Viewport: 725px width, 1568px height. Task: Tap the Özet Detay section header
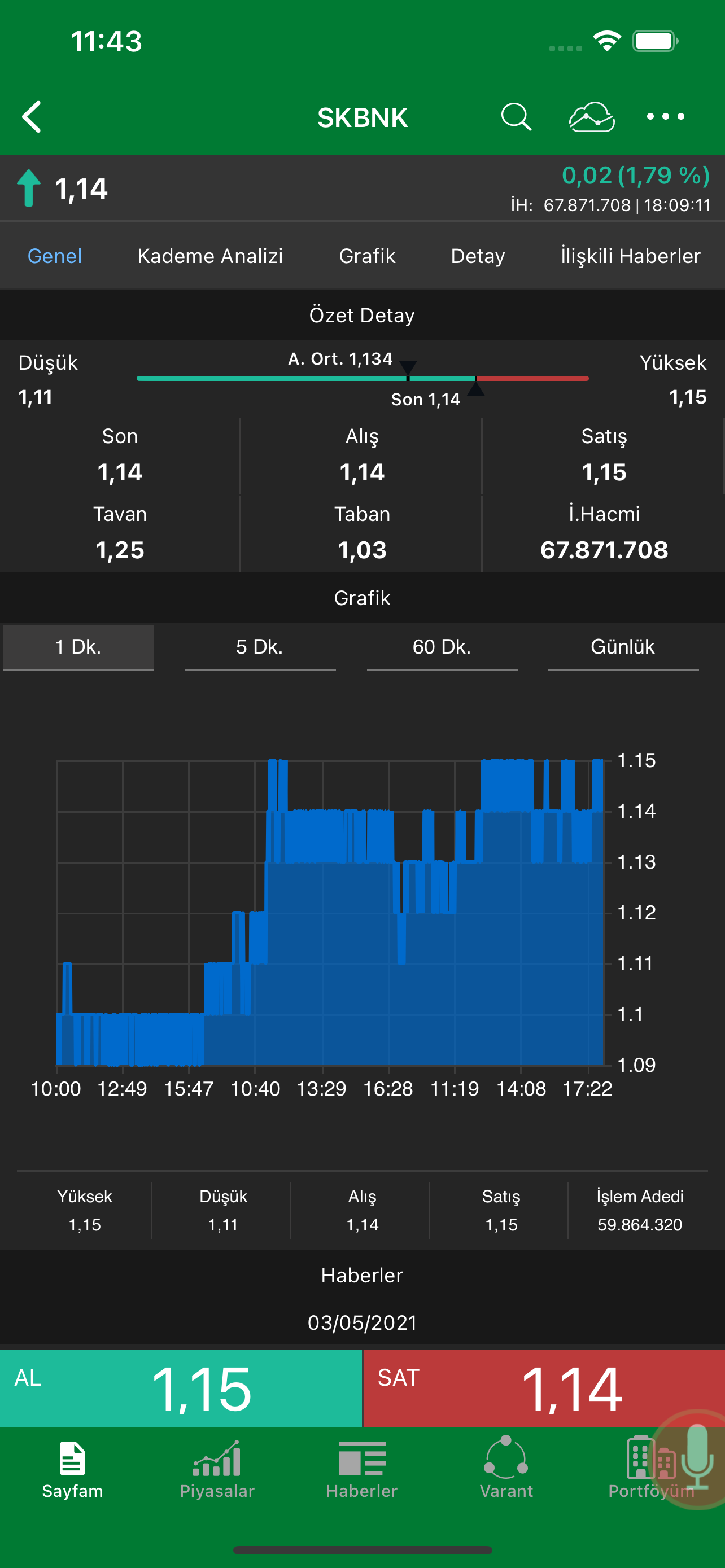pos(362,316)
